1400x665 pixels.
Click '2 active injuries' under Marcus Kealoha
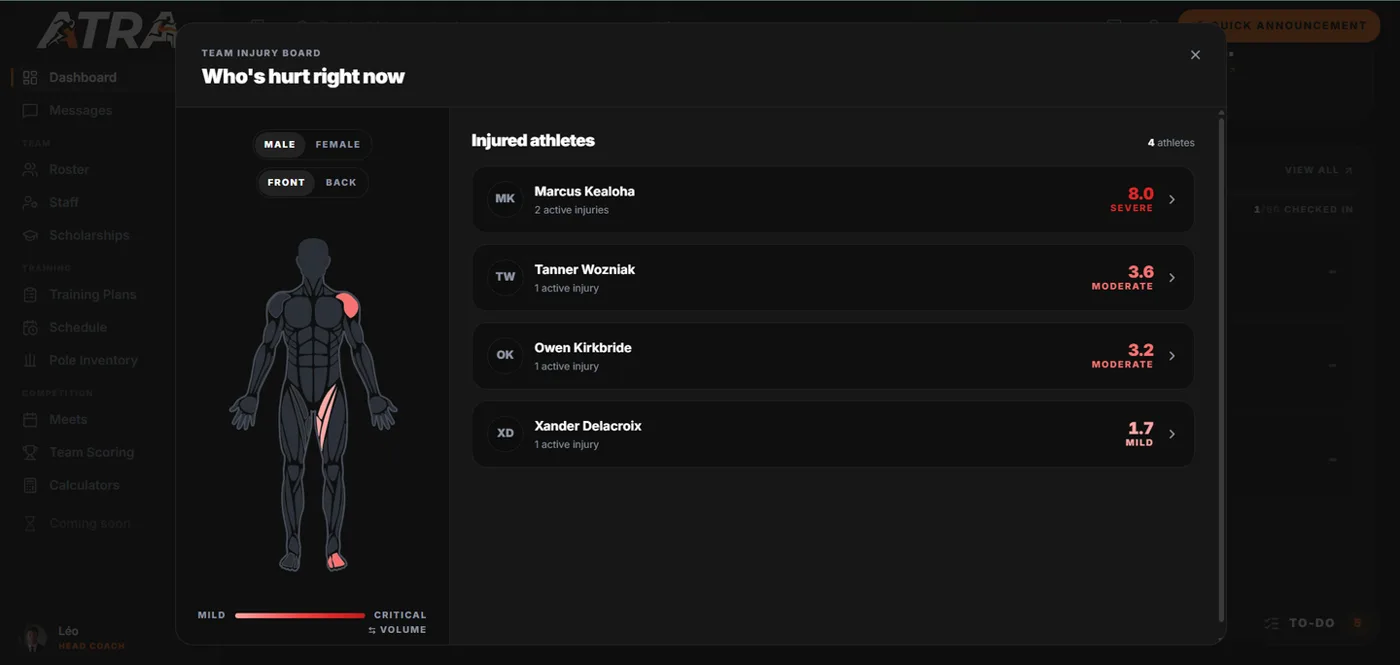click(x=571, y=210)
